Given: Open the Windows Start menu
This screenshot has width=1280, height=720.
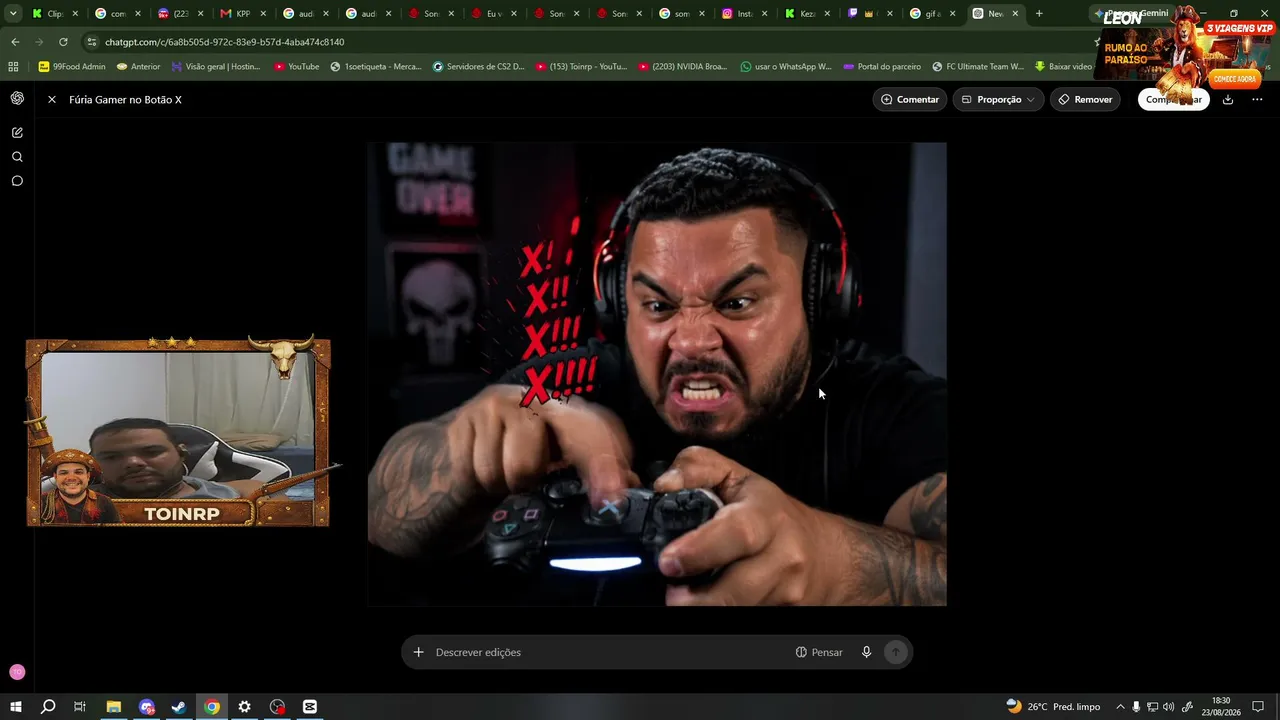Looking at the screenshot, I should pos(16,707).
